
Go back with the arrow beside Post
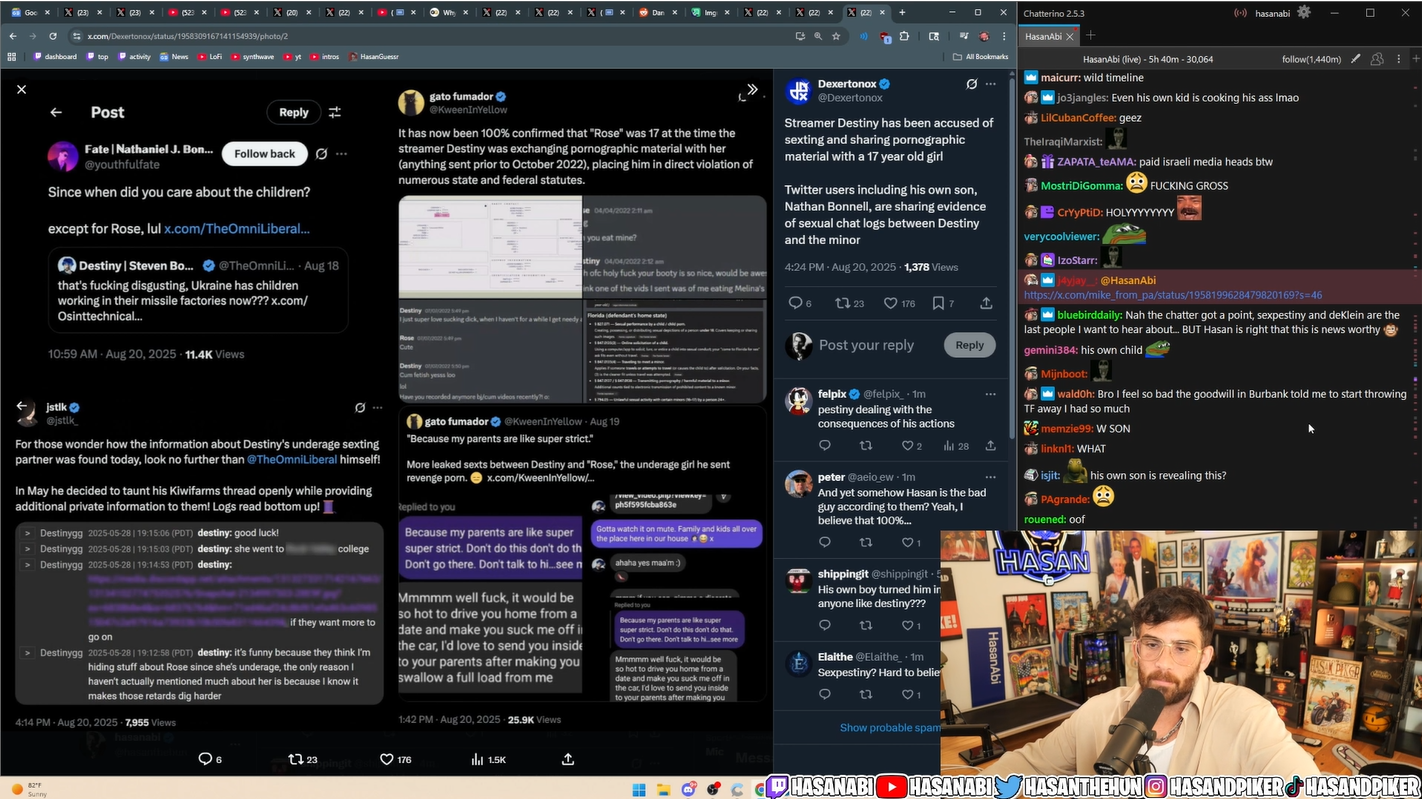(x=56, y=112)
